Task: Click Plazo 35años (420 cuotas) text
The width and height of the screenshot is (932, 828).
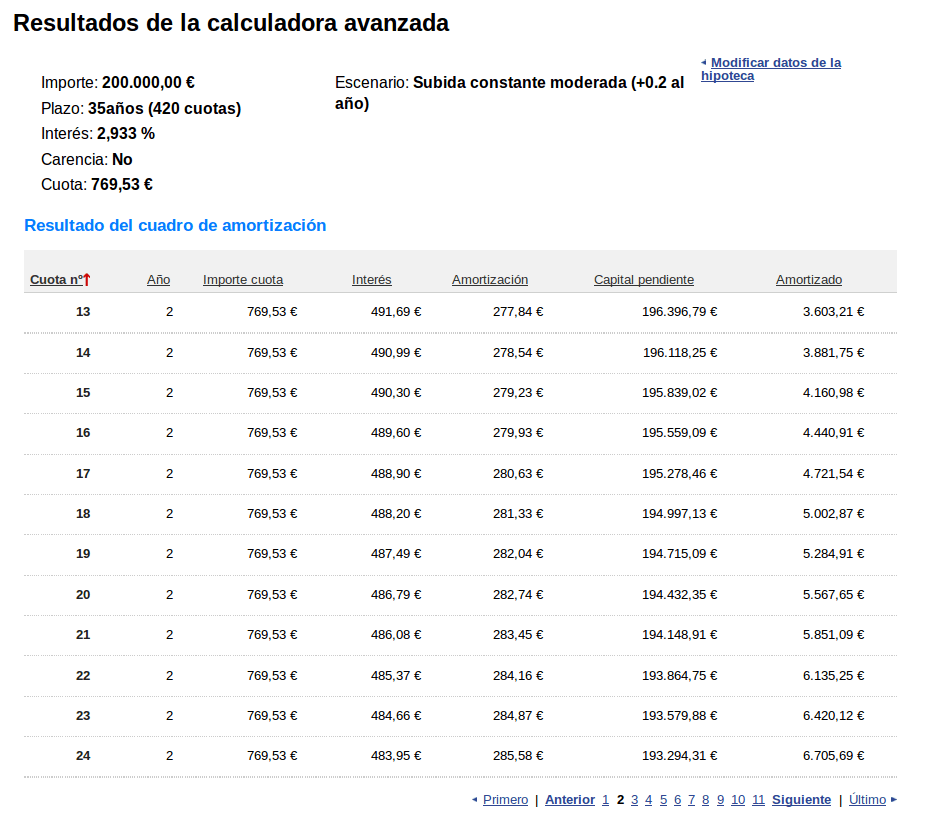Action: click(x=141, y=108)
